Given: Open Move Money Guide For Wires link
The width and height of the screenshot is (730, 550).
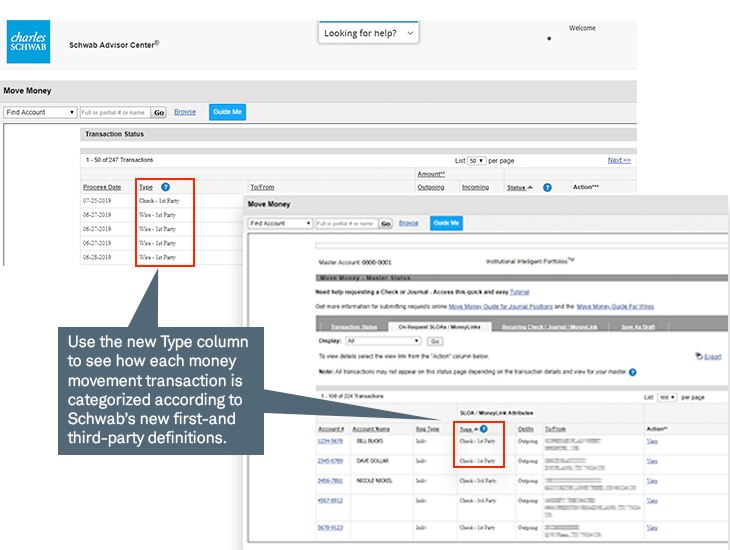Looking at the screenshot, I should pyautogui.click(x=615, y=306).
